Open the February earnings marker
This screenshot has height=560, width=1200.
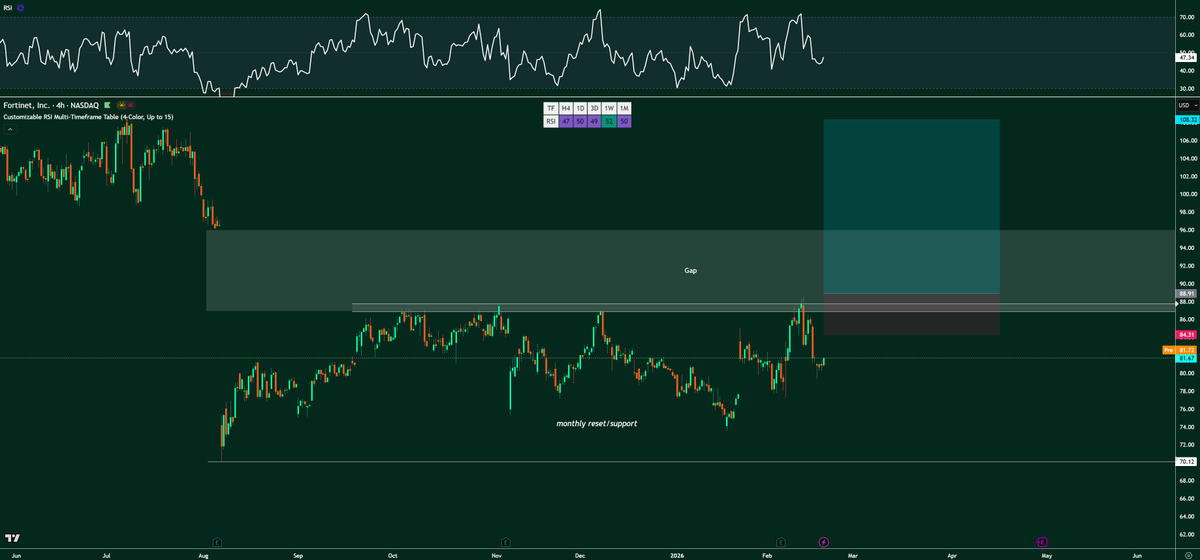pyautogui.click(x=780, y=541)
